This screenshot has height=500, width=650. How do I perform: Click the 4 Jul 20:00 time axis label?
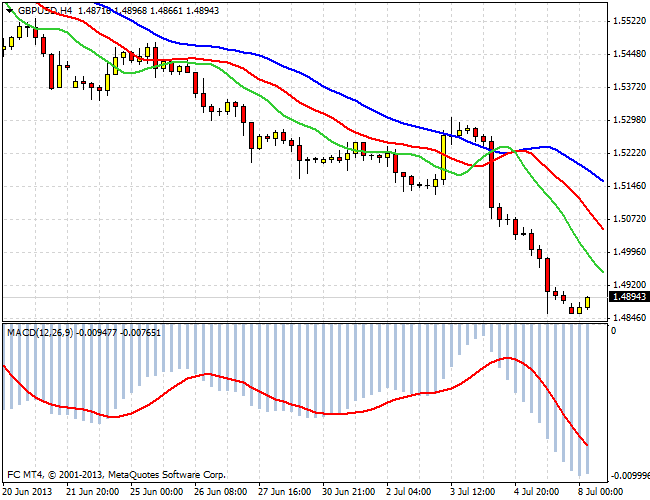click(x=536, y=492)
